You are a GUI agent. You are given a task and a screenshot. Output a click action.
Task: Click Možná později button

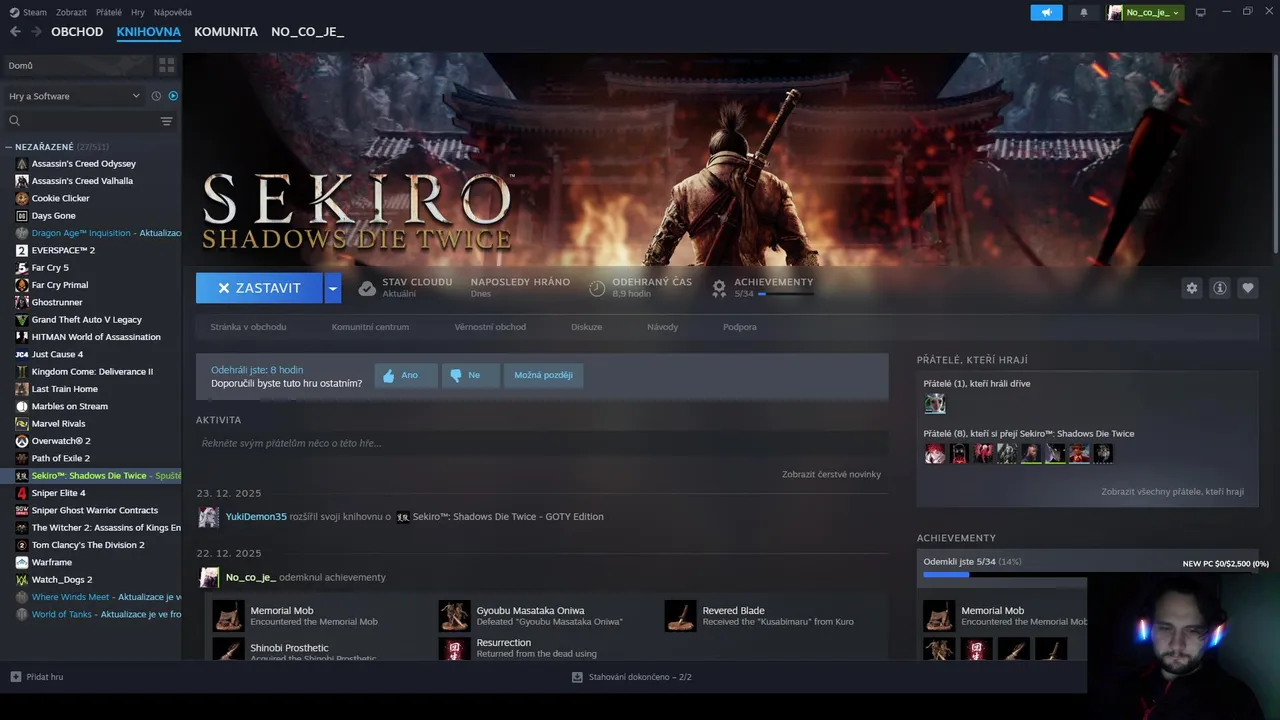pos(543,375)
